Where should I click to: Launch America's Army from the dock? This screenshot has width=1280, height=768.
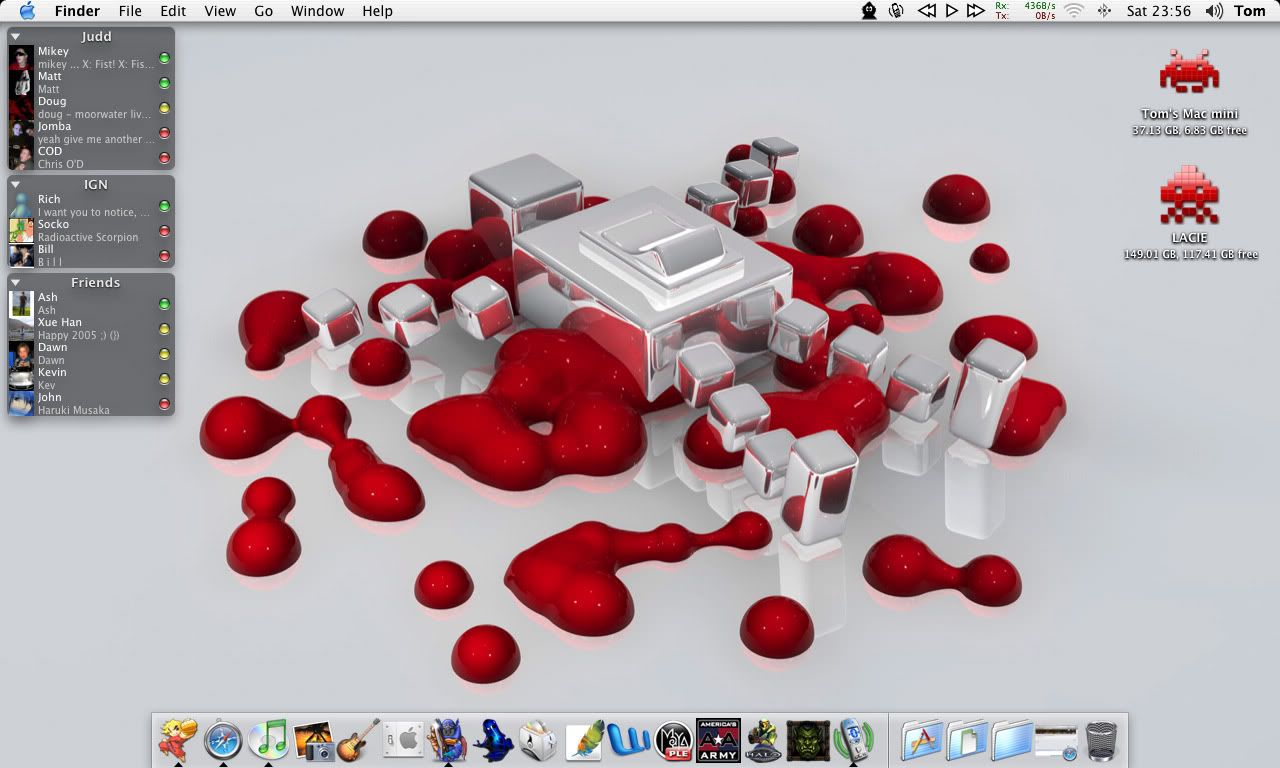[717, 740]
